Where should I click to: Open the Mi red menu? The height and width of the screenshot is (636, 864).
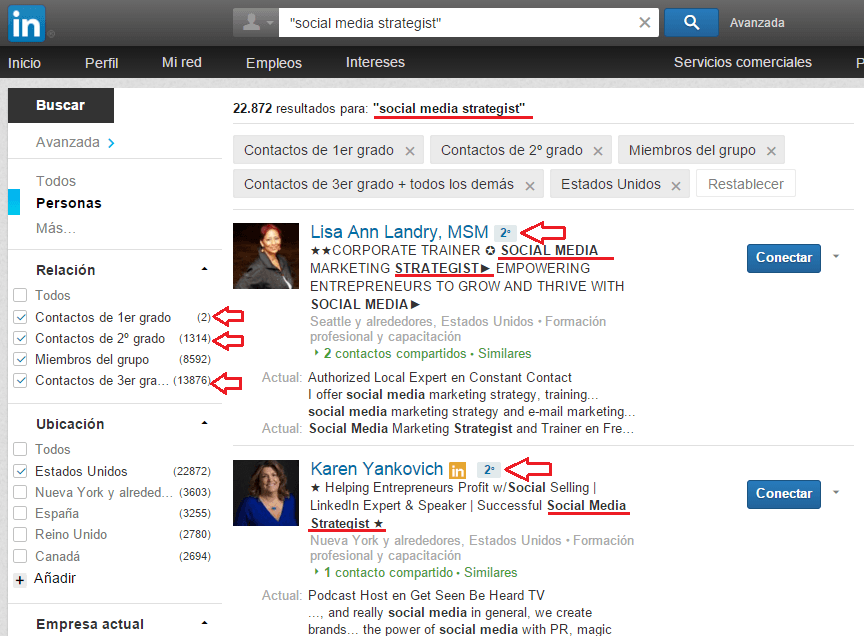[182, 62]
